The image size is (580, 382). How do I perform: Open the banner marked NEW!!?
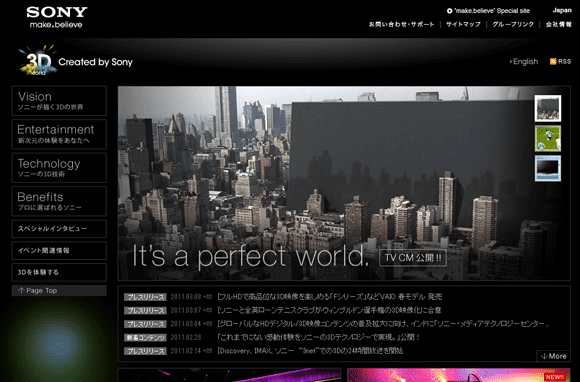pos(459,375)
